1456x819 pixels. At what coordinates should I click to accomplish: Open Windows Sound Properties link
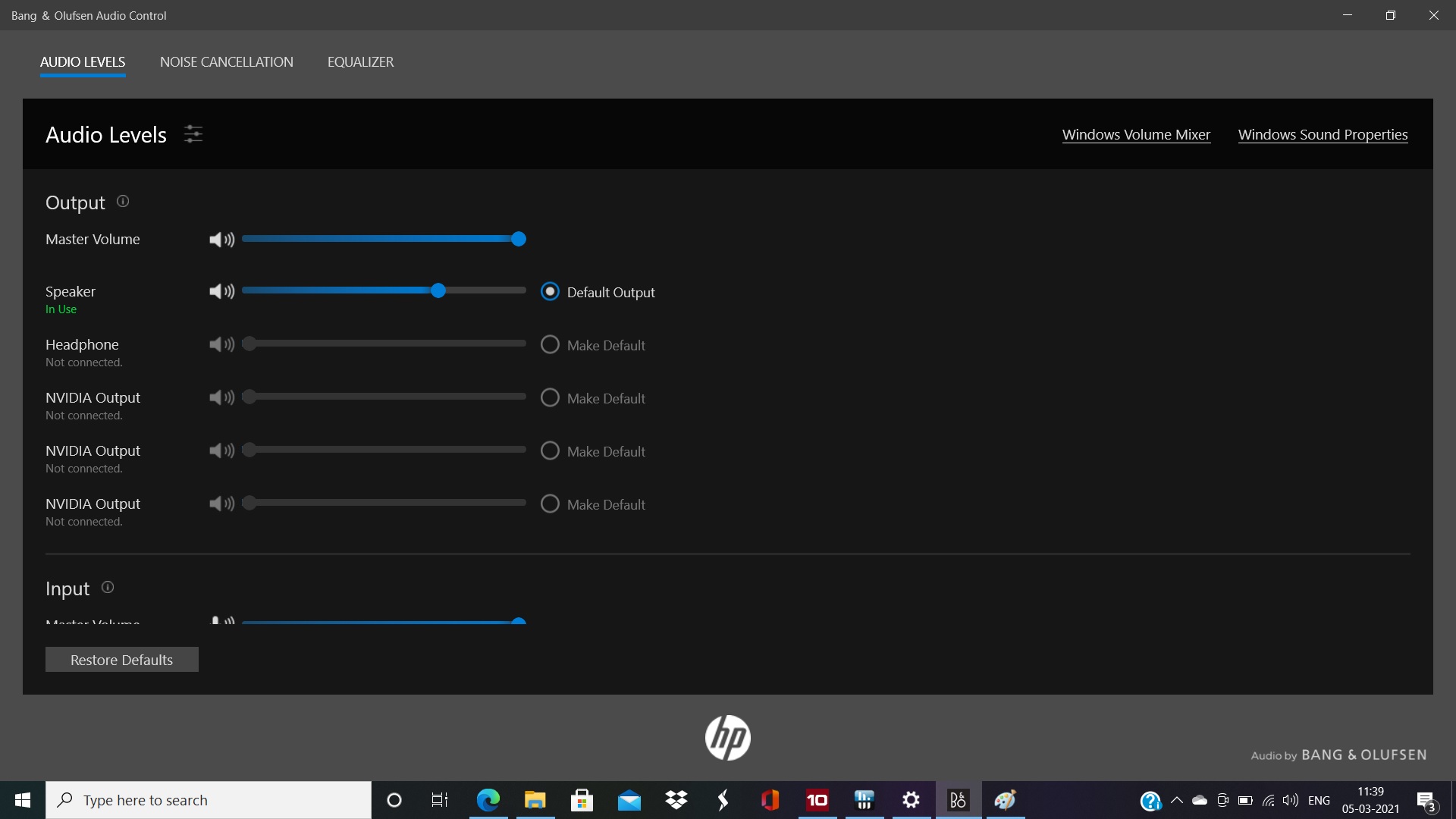click(x=1323, y=134)
